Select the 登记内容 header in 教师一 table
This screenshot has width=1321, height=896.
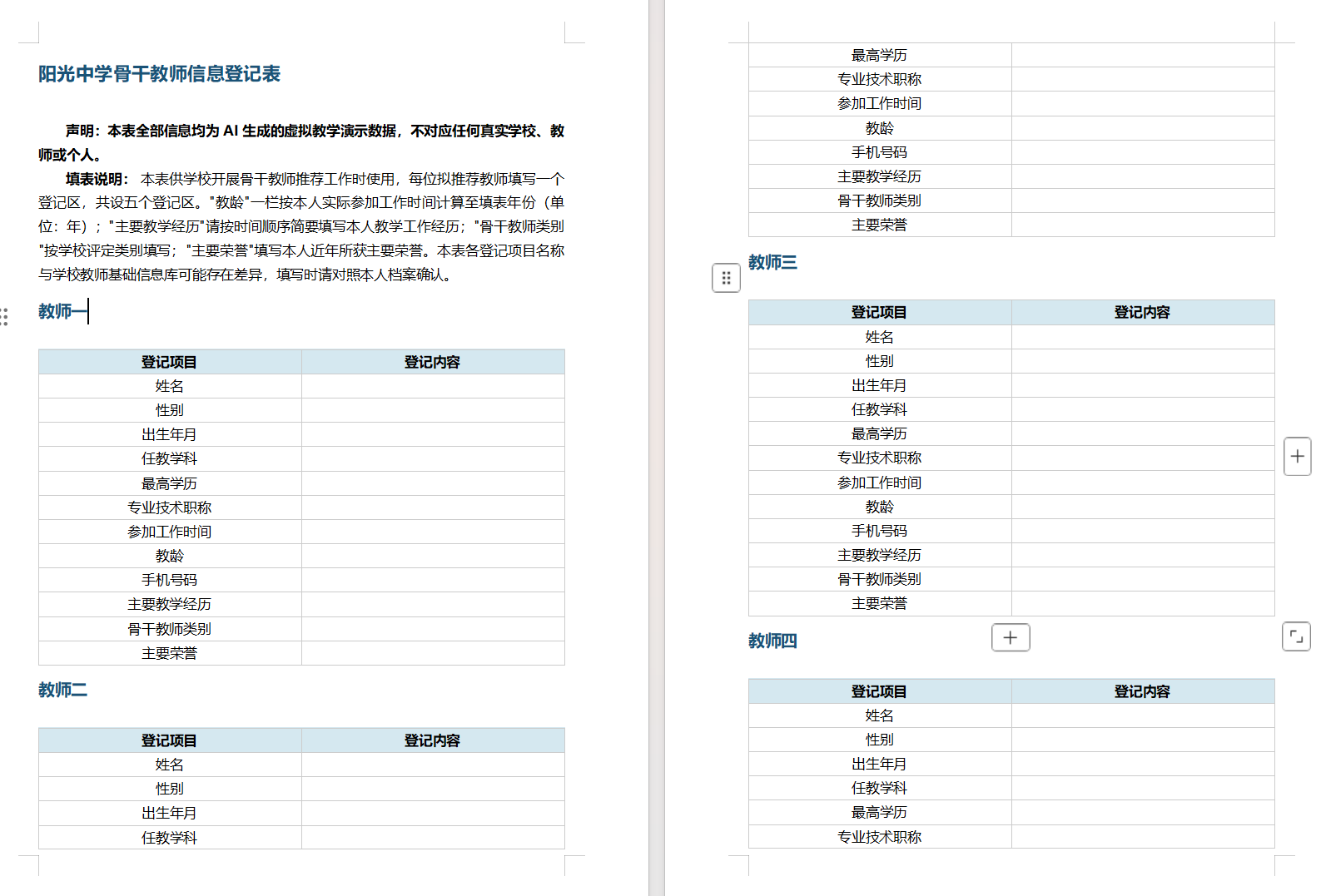tap(432, 362)
